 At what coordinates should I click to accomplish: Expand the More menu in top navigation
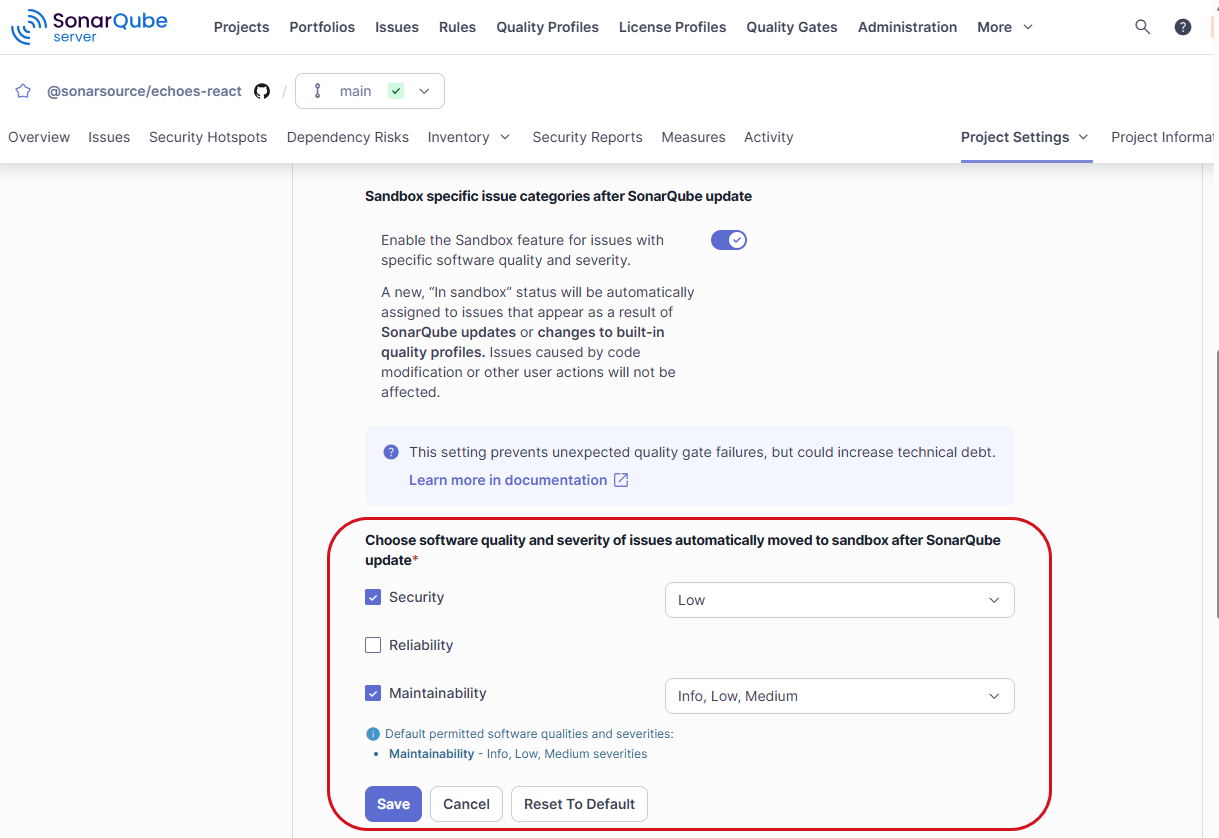pyautogui.click(x=1004, y=27)
